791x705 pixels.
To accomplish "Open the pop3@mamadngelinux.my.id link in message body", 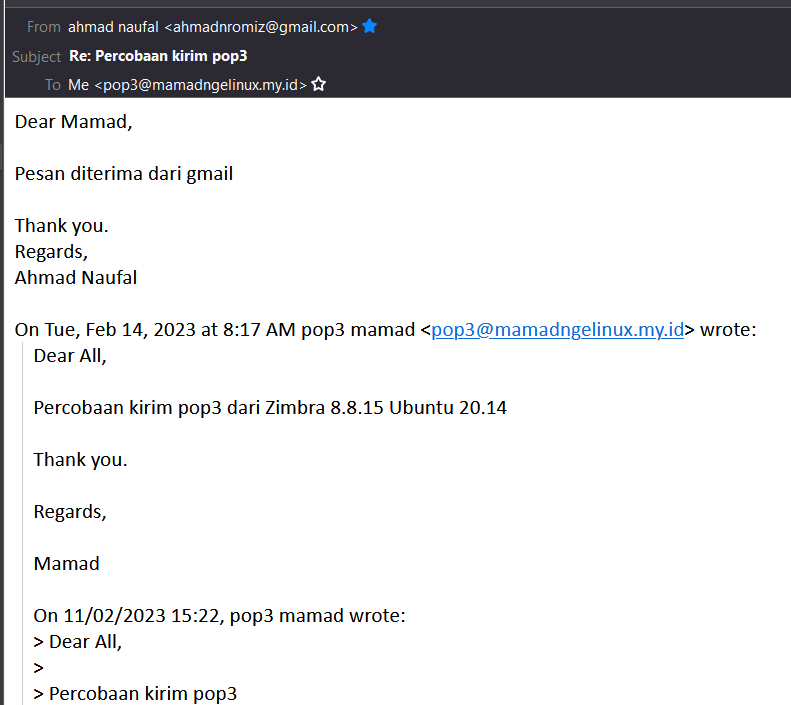I will click(557, 329).
